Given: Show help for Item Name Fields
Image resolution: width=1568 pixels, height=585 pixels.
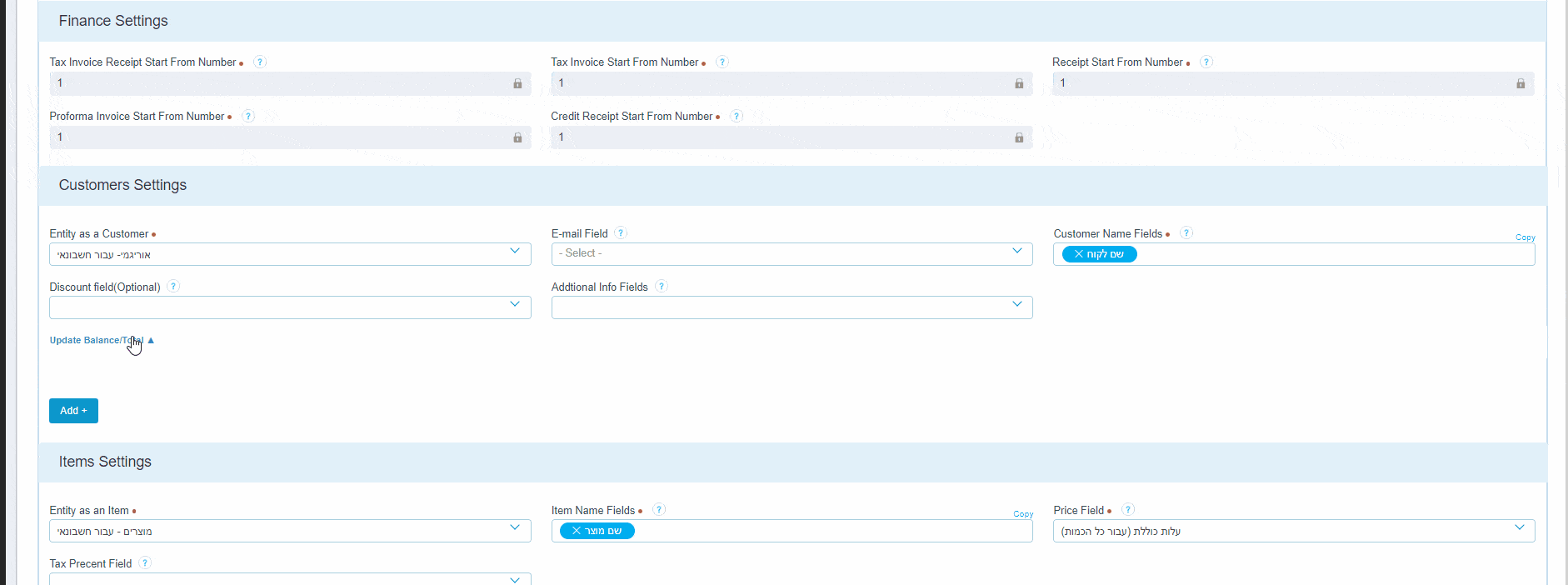Looking at the screenshot, I should coord(659,510).
